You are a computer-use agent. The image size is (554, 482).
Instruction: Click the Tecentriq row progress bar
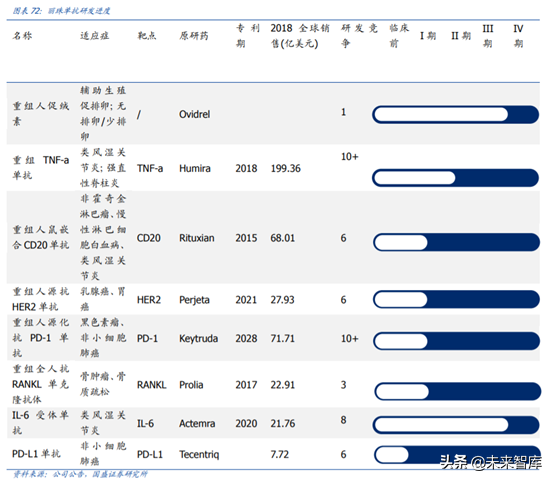(x=457, y=455)
